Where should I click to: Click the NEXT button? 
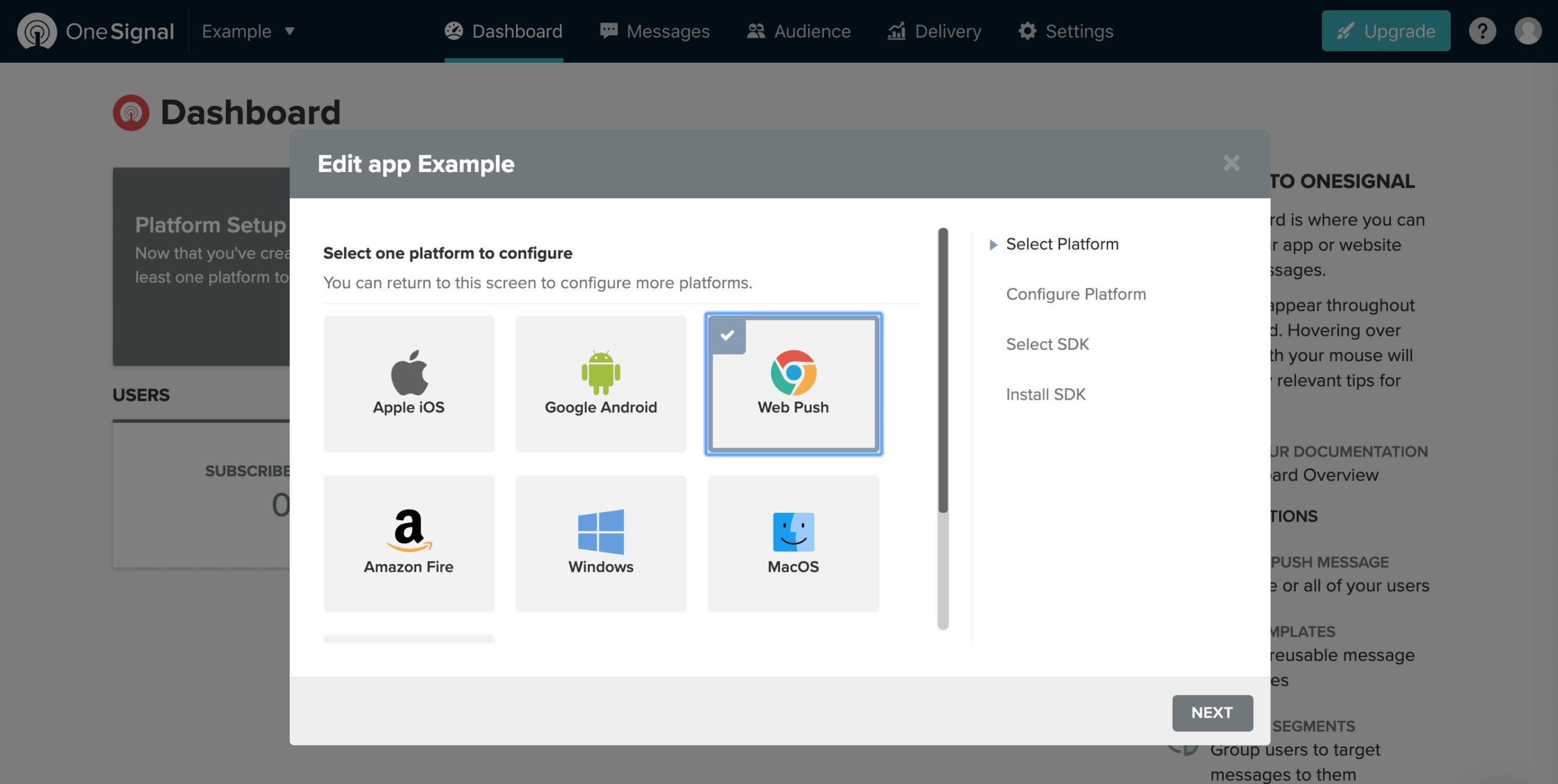click(x=1212, y=713)
